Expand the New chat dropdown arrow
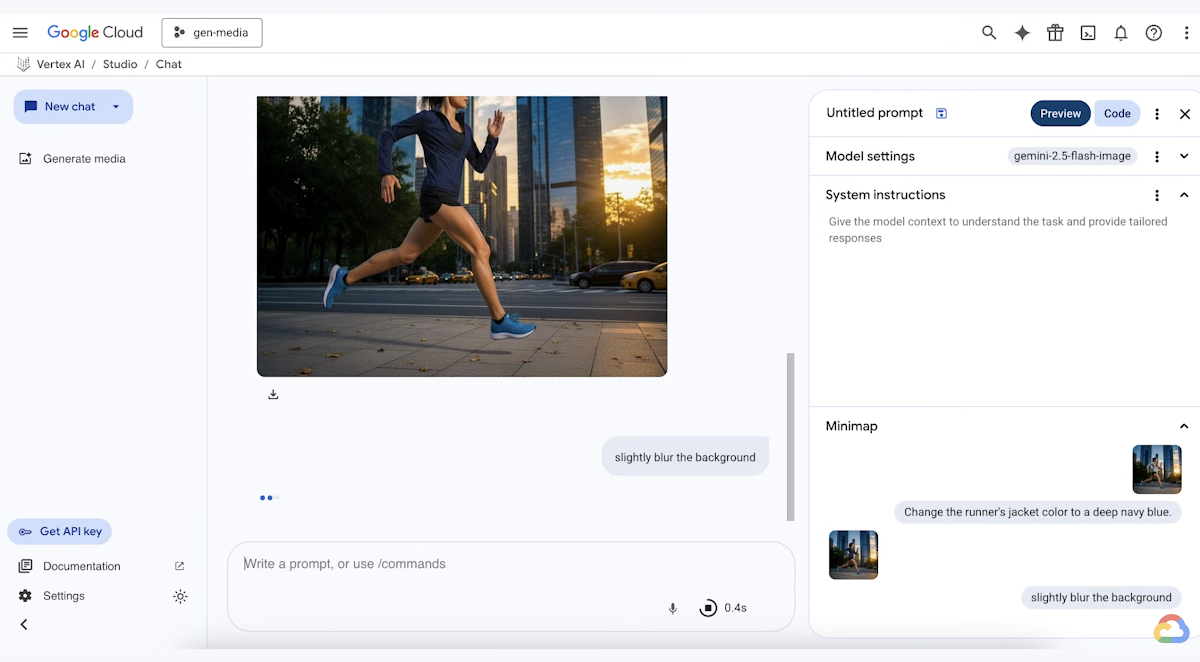The height and width of the screenshot is (662, 1200). 116,107
